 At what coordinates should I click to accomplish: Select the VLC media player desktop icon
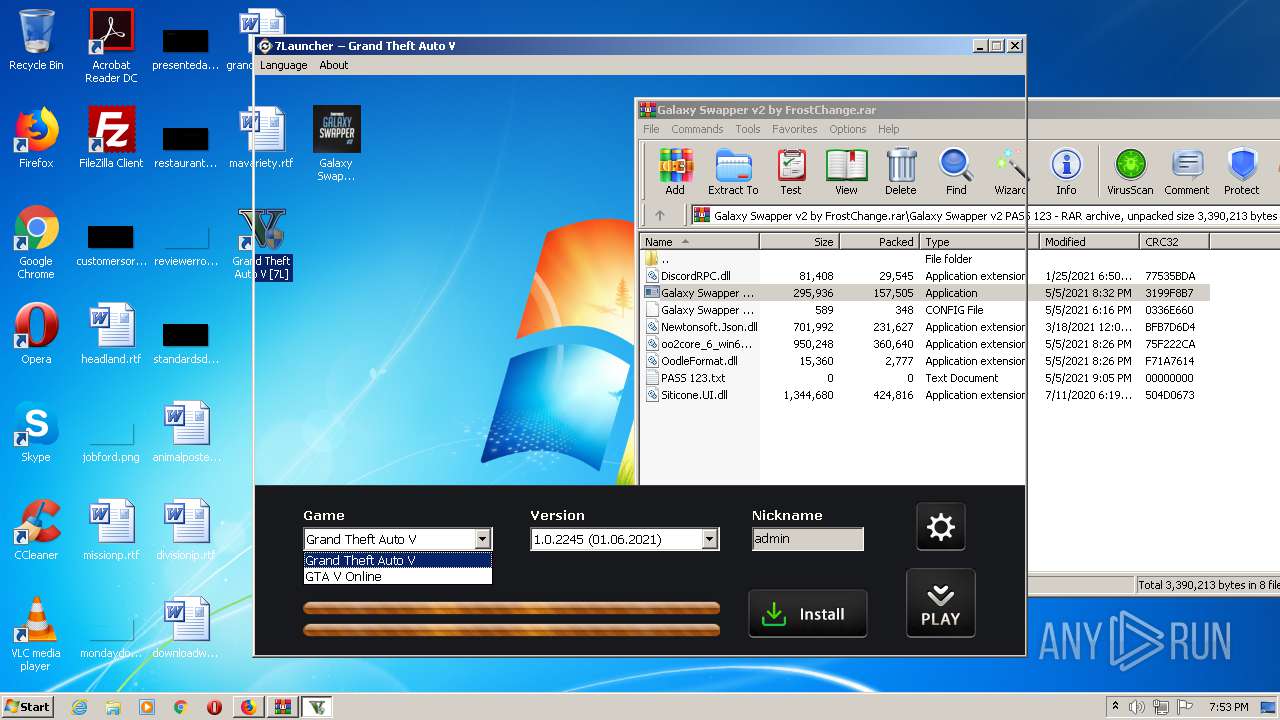click(x=36, y=634)
